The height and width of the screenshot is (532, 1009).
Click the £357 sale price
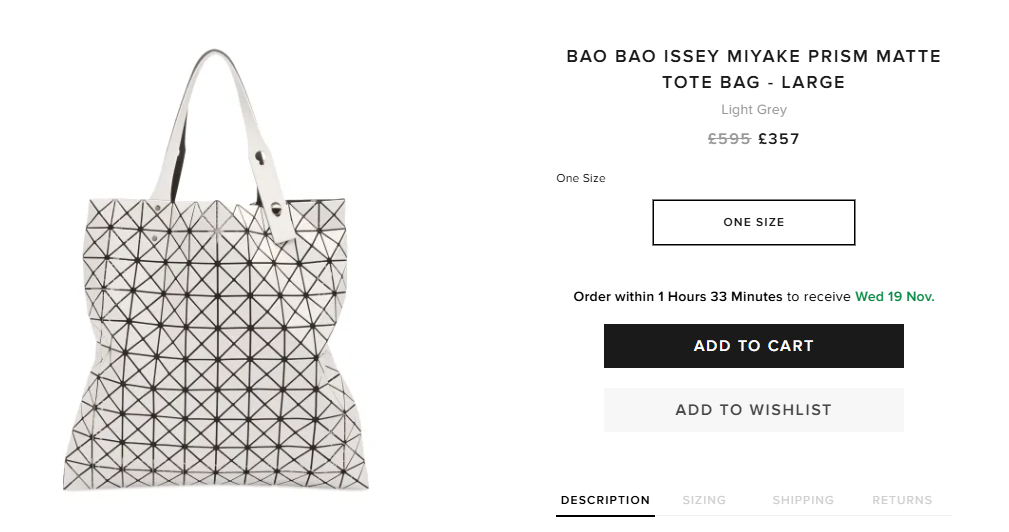[x=779, y=139]
